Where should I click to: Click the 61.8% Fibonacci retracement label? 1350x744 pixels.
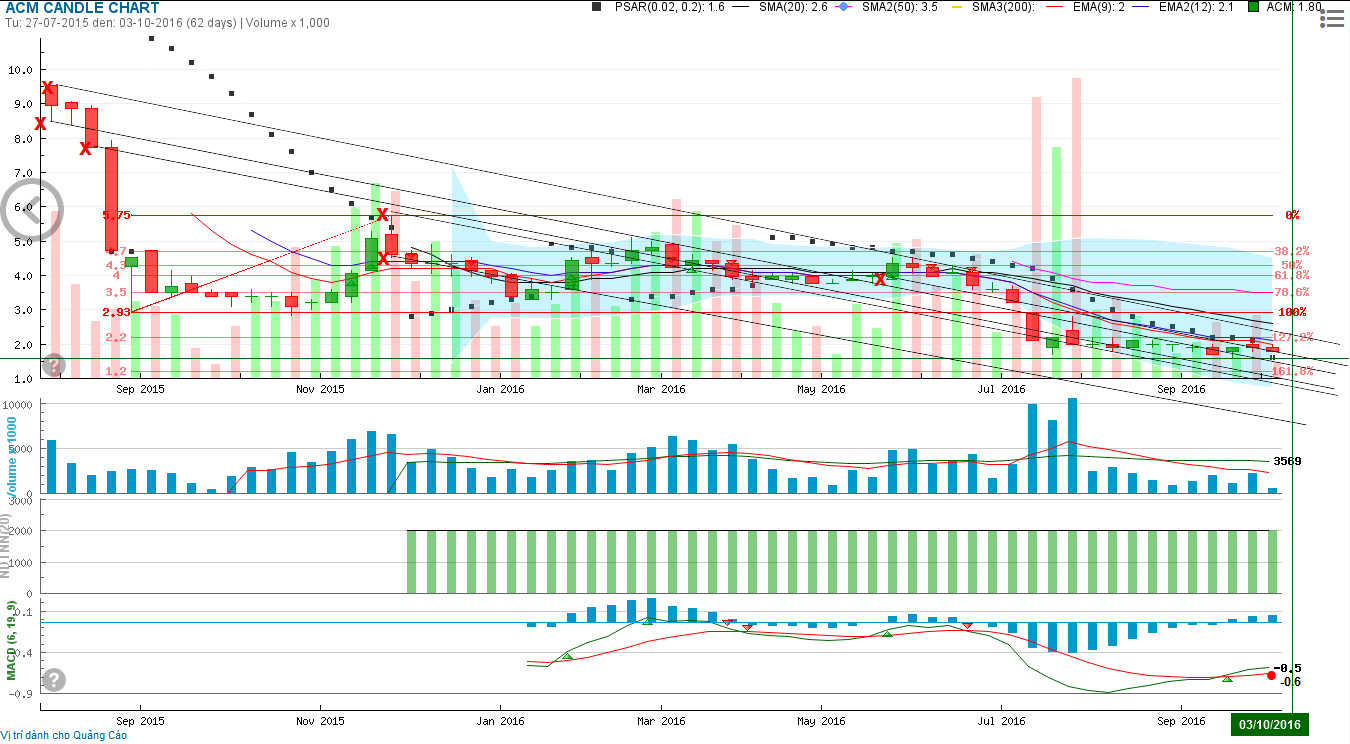(1291, 275)
